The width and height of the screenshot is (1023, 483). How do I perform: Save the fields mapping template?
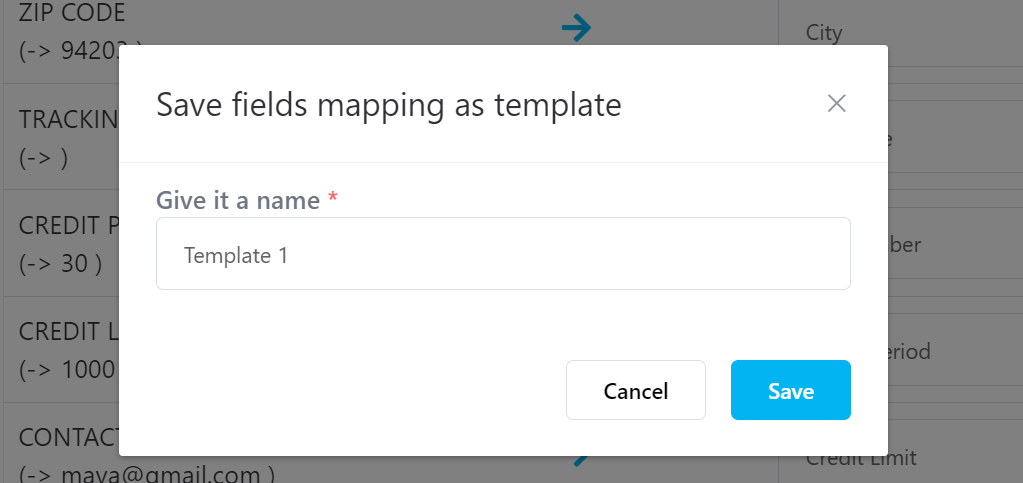(x=791, y=390)
